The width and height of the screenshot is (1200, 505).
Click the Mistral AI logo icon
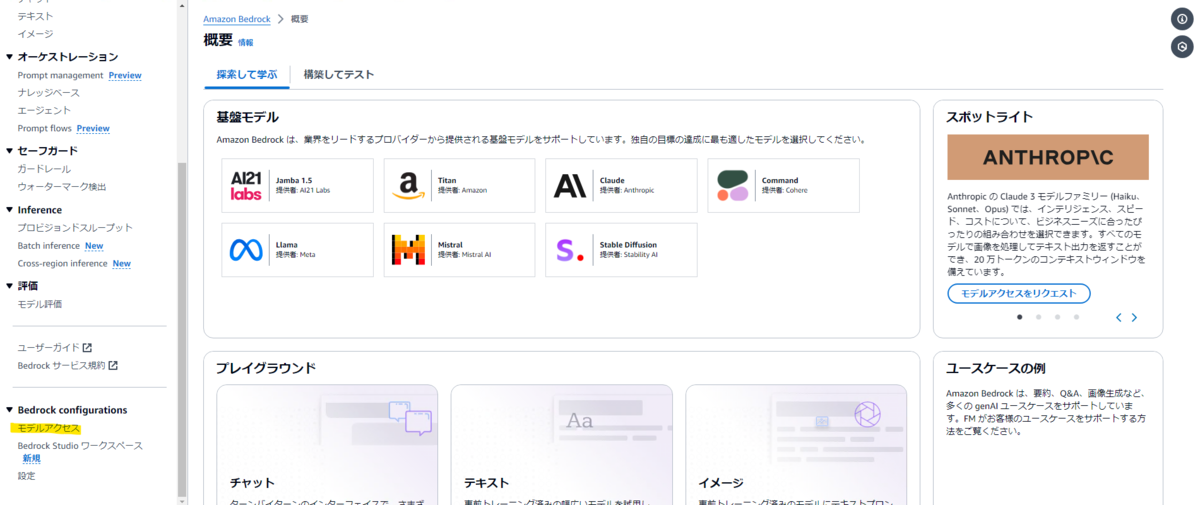(x=408, y=250)
